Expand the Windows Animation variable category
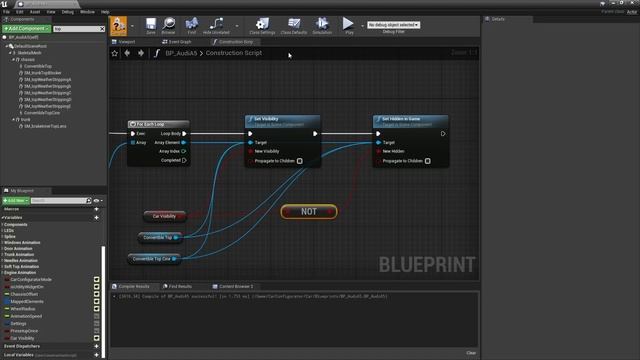The height and width of the screenshot is (360, 640). 2,242
